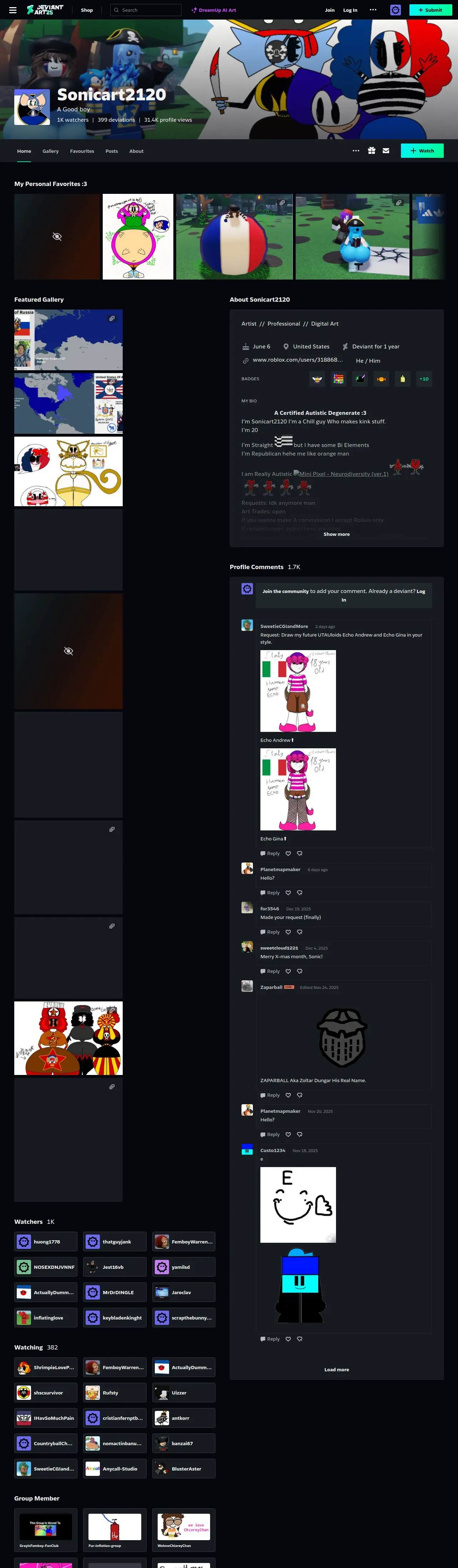Click Sonicart2120 profile avatar image
Image resolution: width=458 pixels, height=1568 pixels.
tap(32, 106)
